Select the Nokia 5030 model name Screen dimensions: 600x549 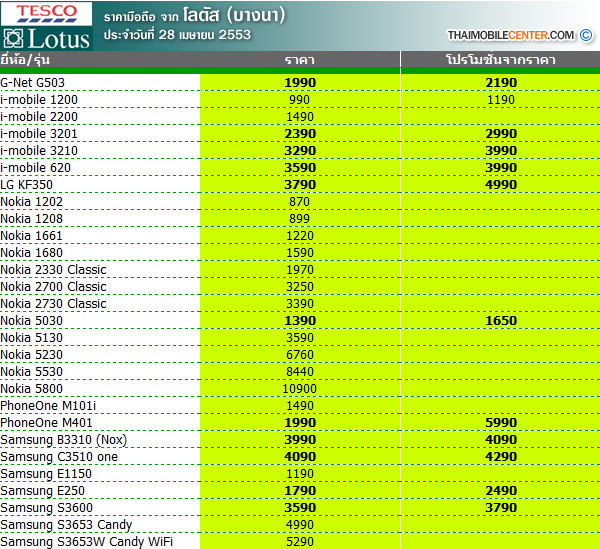31,321
